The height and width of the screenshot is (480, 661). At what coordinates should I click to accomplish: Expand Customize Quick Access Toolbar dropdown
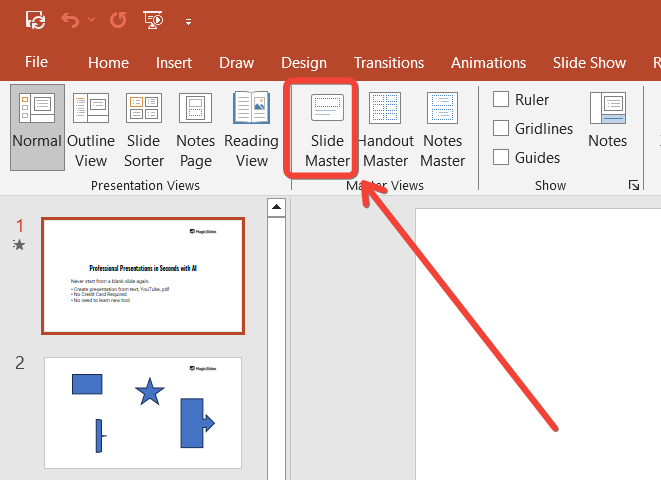click(x=188, y=20)
